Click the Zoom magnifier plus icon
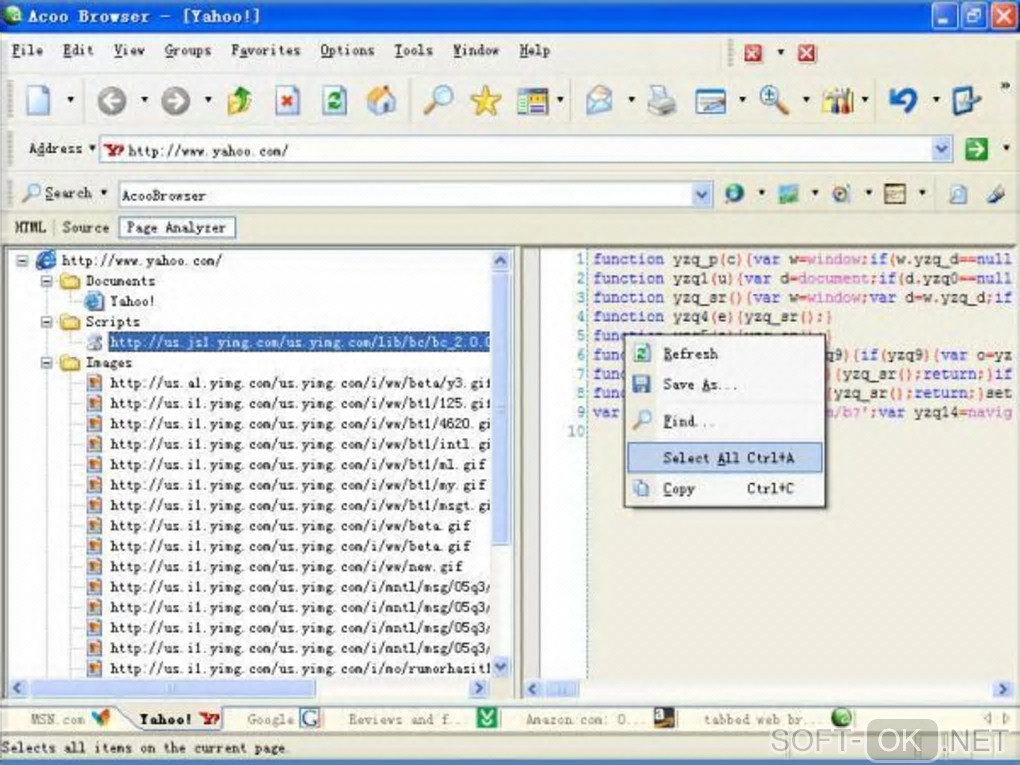The image size is (1020, 765). pos(773,100)
